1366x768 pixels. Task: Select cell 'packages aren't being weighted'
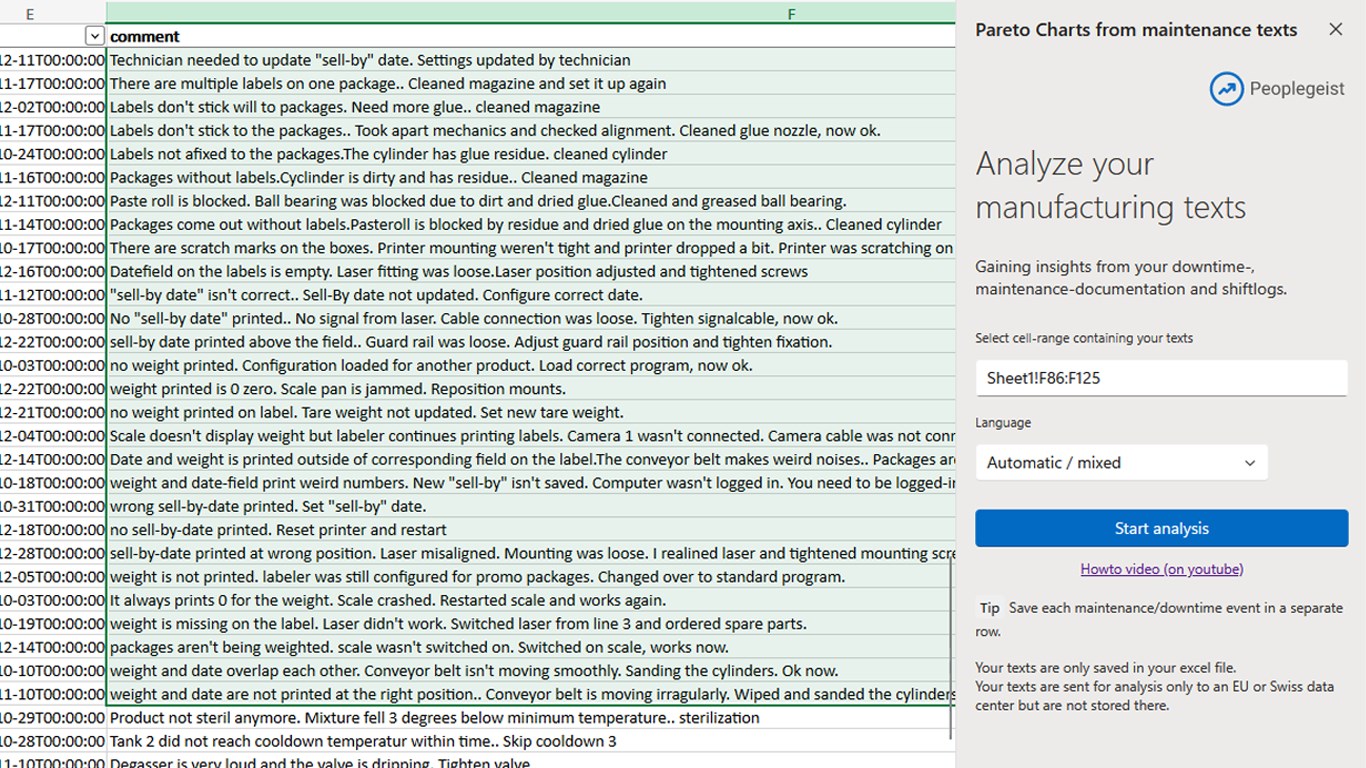click(x=531, y=648)
